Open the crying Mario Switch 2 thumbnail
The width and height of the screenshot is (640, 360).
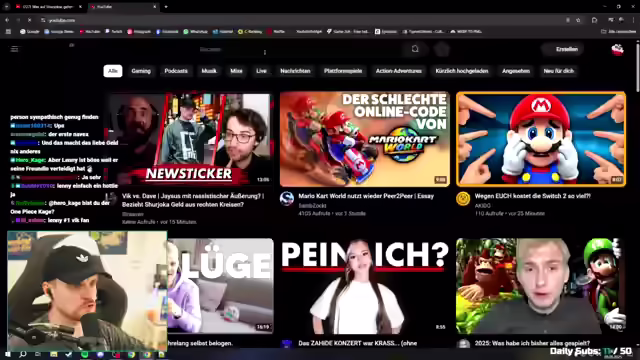point(541,139)
